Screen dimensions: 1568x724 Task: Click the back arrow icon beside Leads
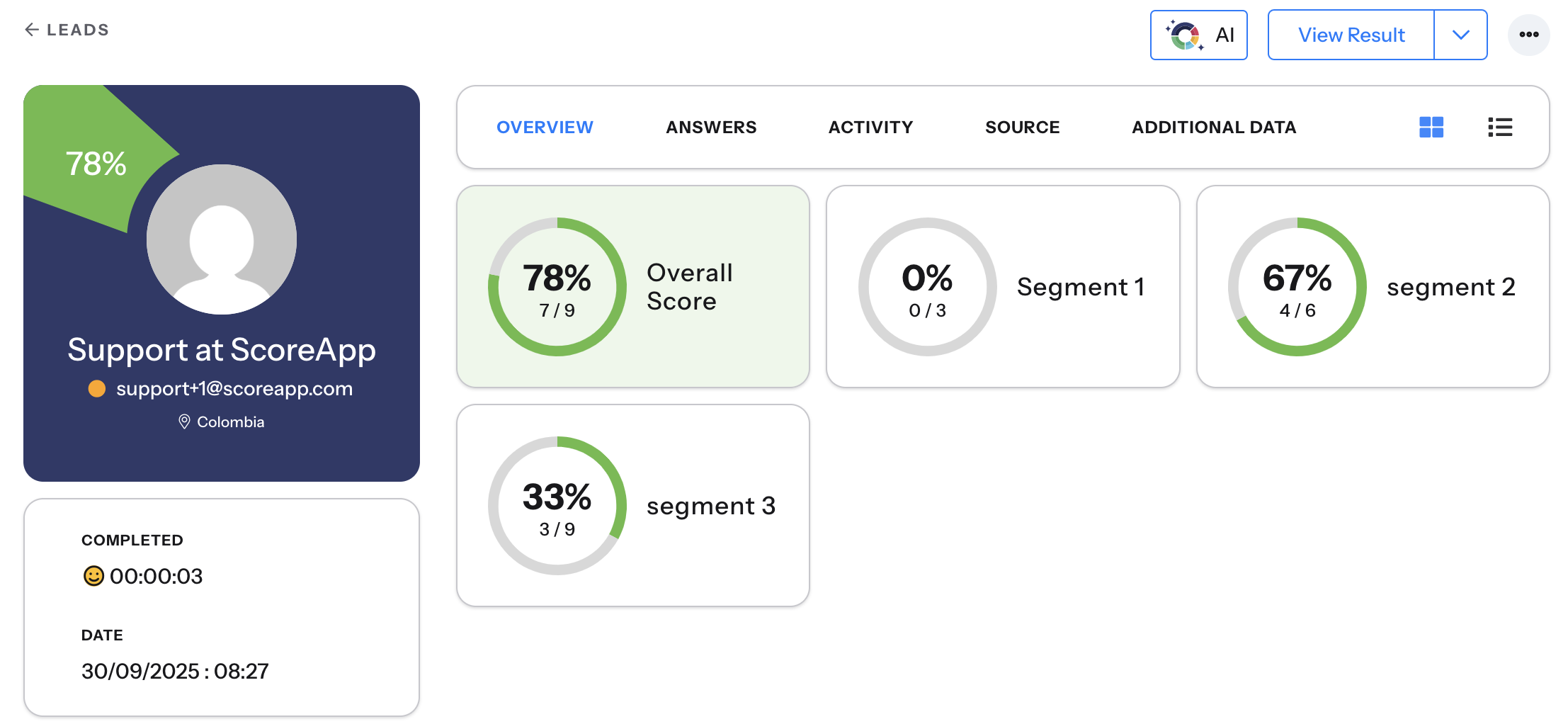click(32, 29)
